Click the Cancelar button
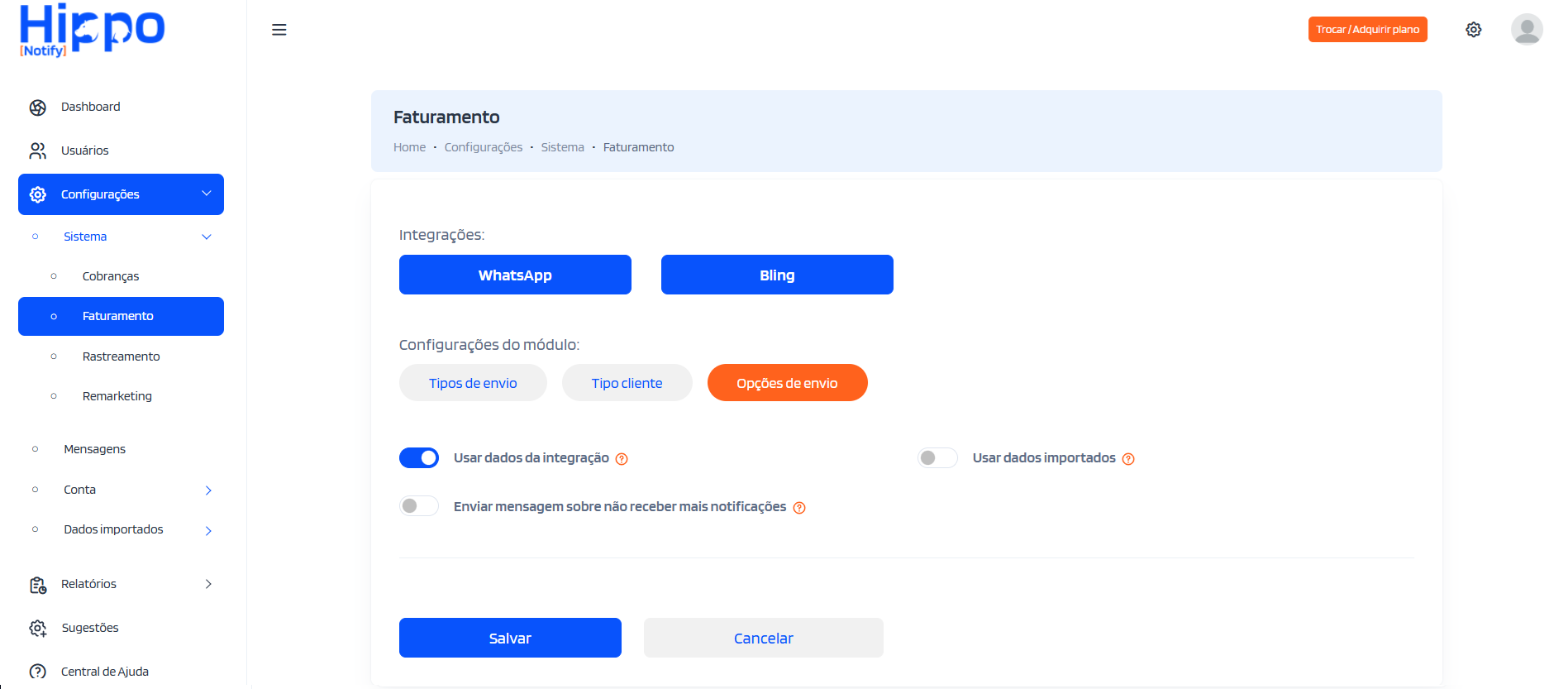This screenshot has width=1568, height=689. (x=764, y=638)
